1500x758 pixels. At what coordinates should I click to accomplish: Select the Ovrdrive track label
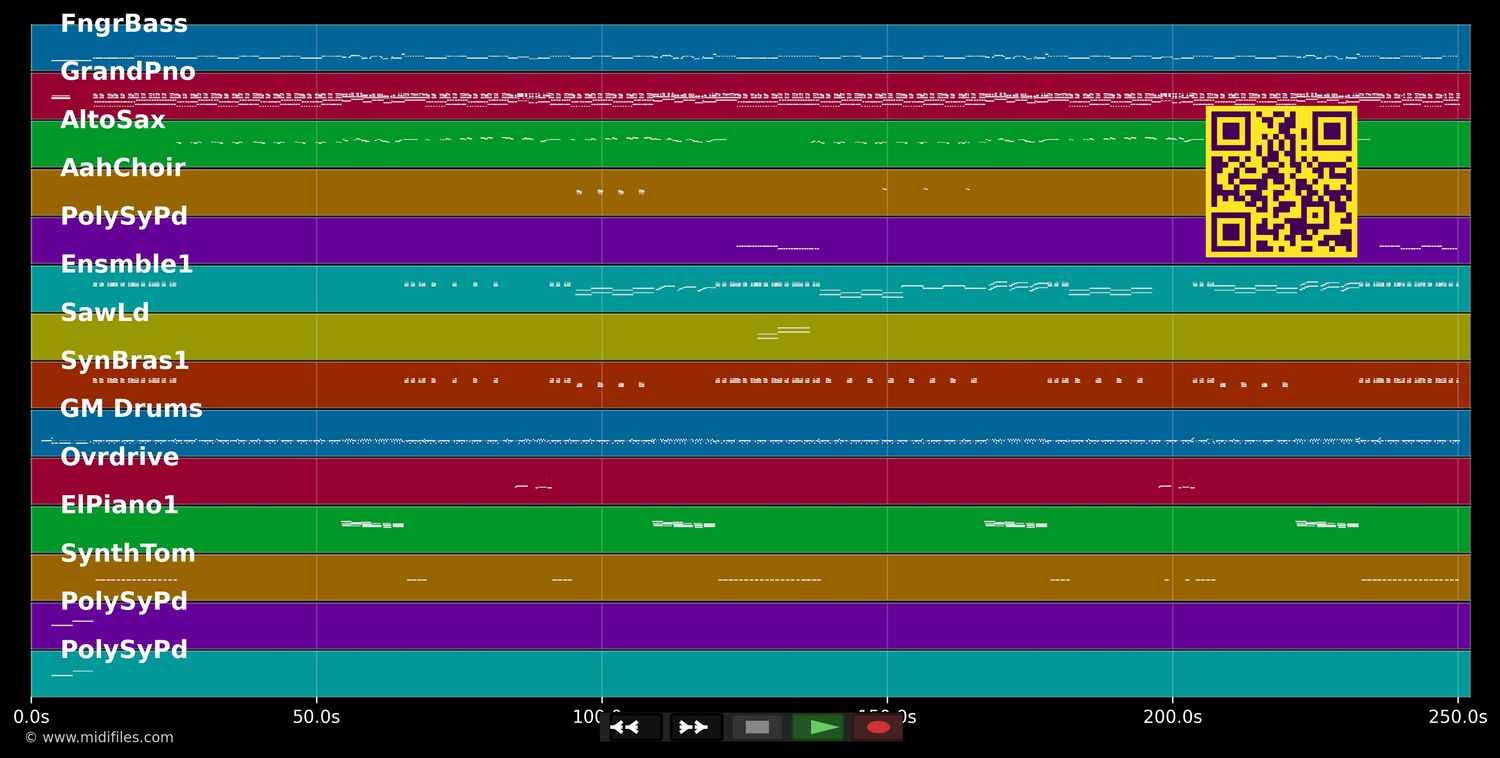coord(120,457)
